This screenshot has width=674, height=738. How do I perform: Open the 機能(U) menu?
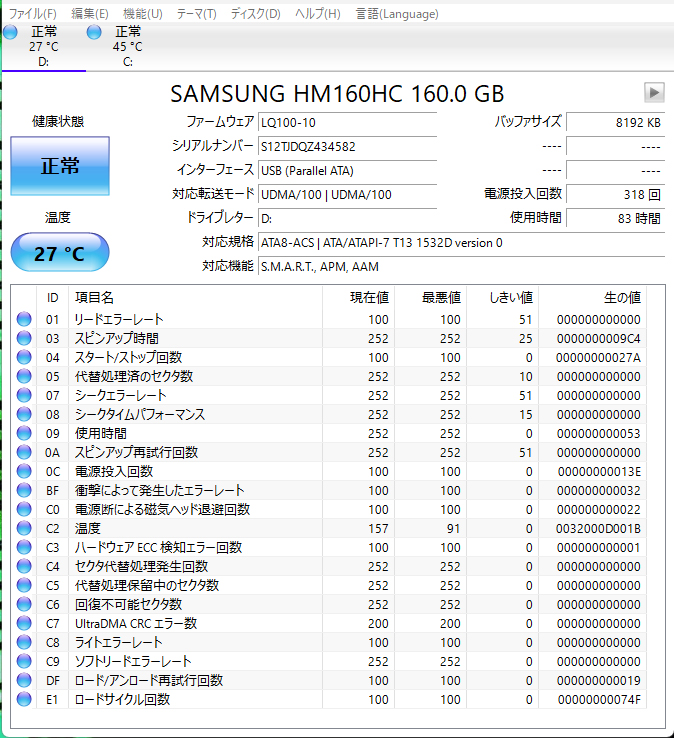coord(142,13)
